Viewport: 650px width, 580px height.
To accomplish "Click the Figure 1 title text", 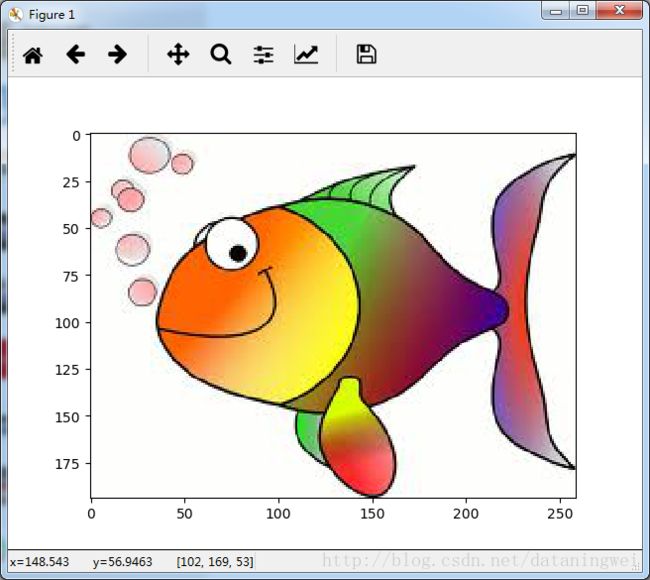I will click(x=52, y=15).
